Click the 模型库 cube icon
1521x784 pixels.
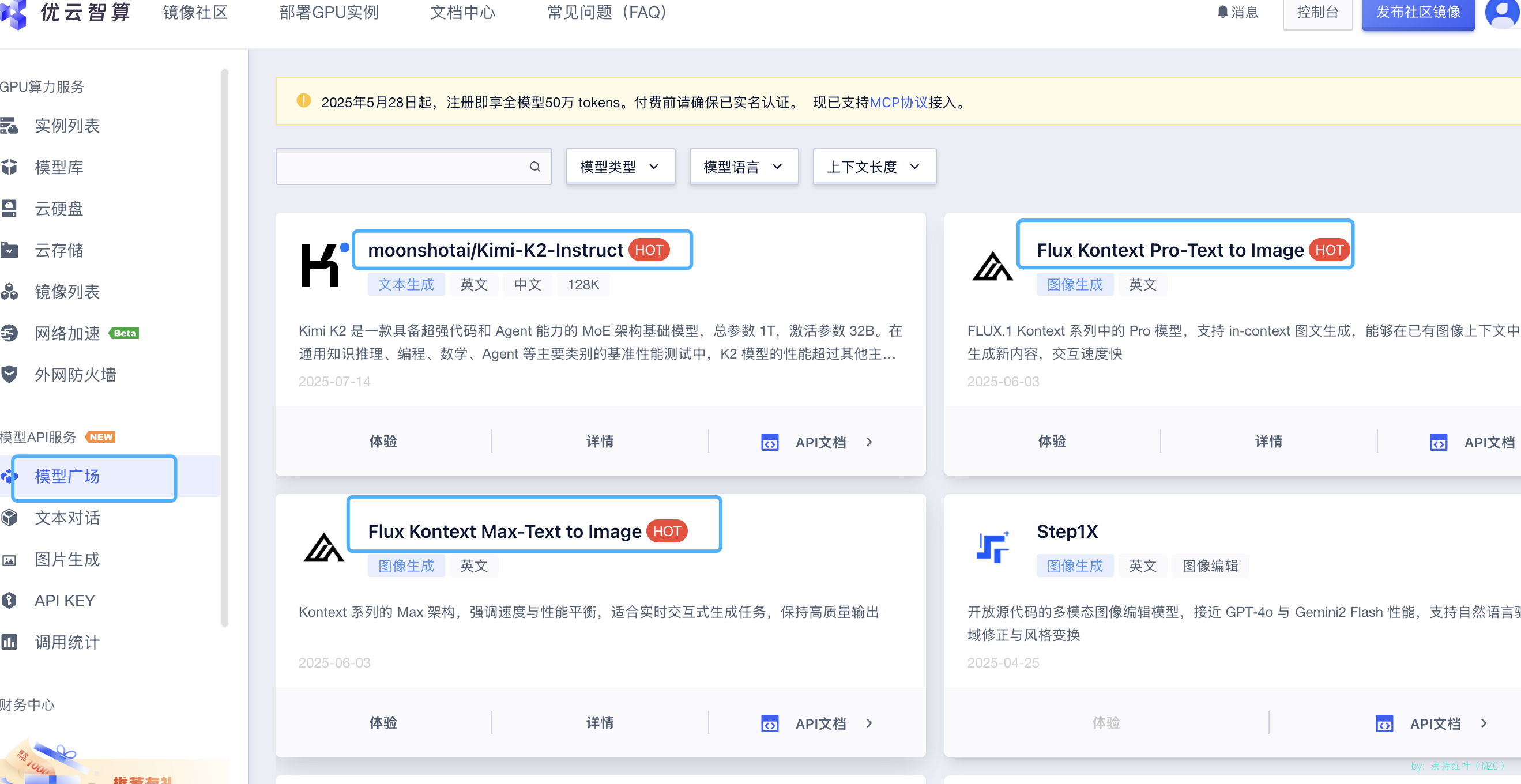click(x=9, y=167)
